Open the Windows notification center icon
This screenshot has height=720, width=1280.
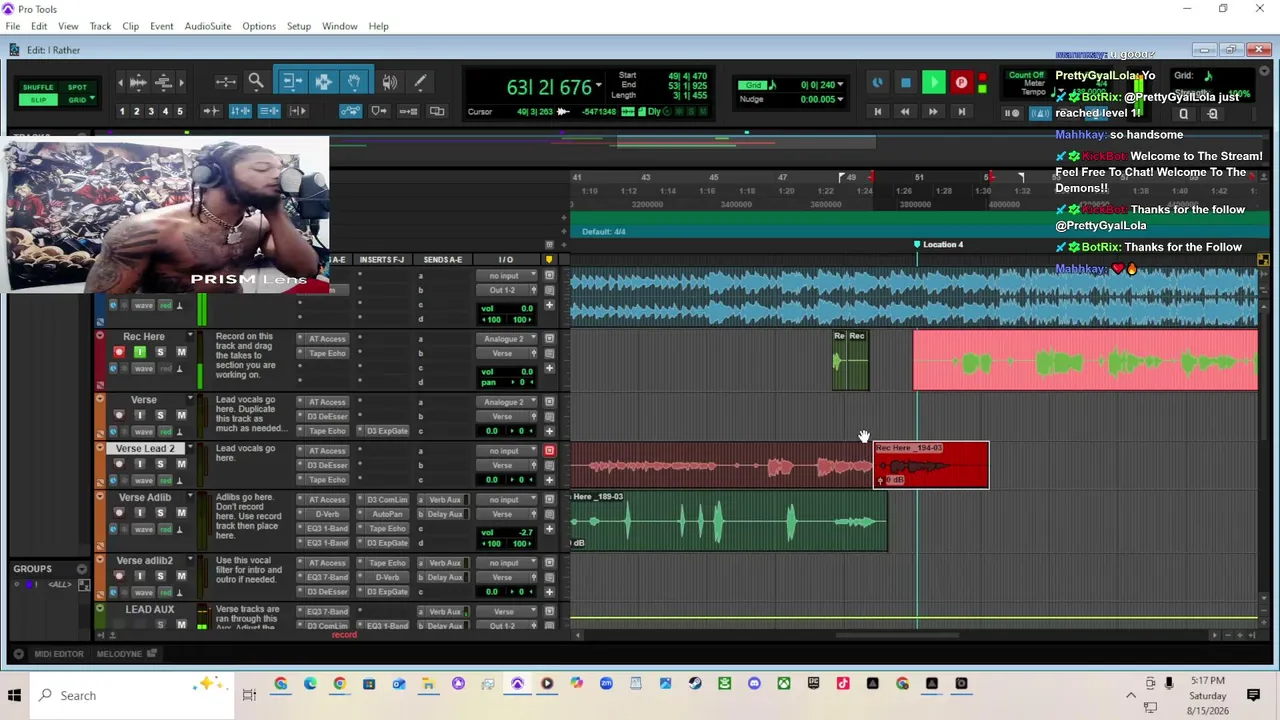(x=1253, y=695)
